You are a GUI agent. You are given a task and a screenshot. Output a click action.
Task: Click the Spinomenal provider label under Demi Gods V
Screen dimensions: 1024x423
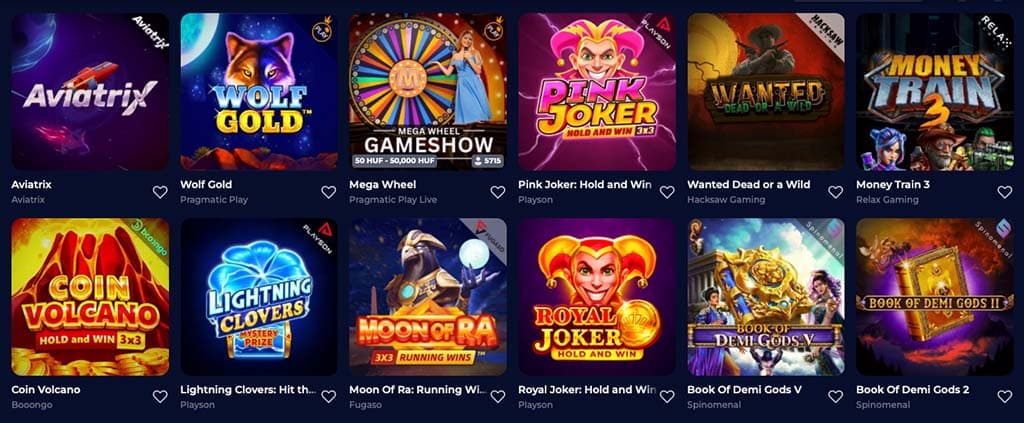pos(714,405)
